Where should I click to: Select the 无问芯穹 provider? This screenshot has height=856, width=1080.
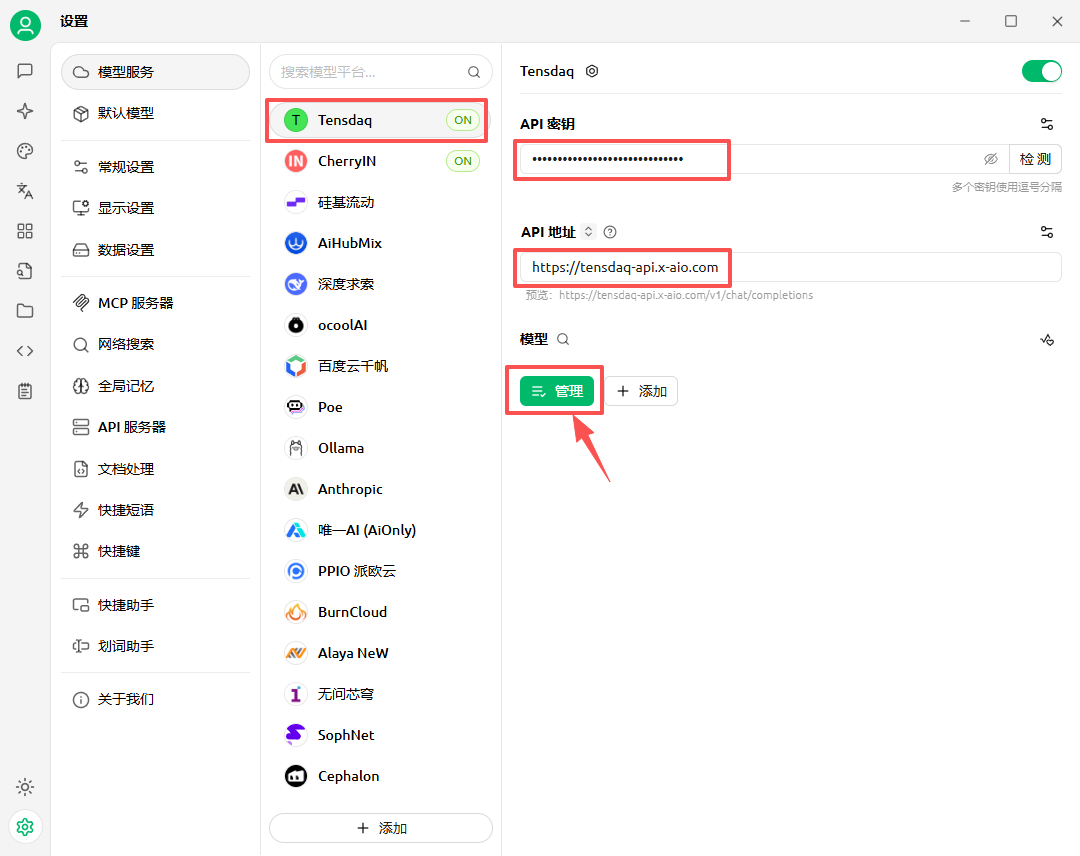[381, 694]
